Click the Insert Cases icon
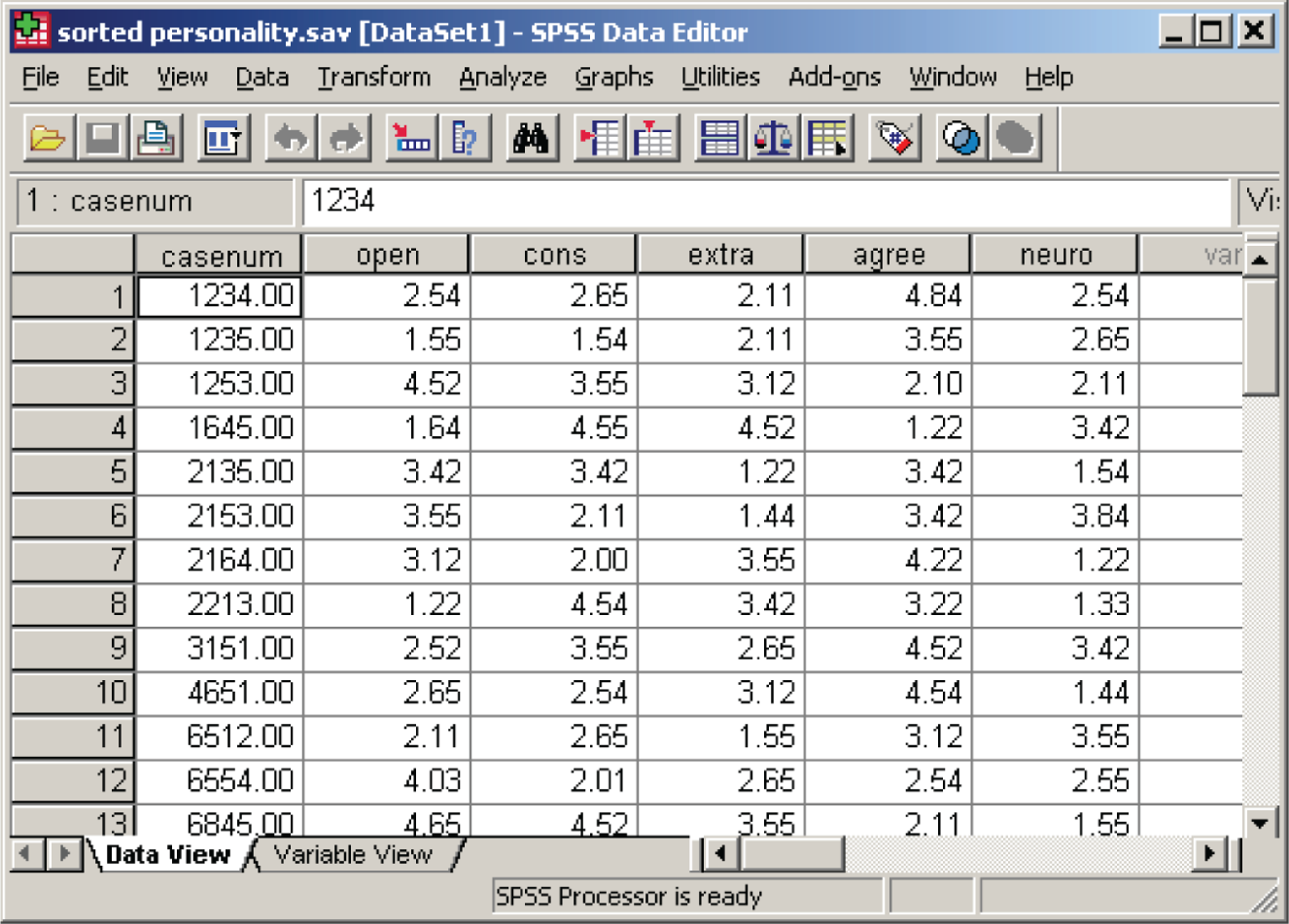 (x=599, y=138)
